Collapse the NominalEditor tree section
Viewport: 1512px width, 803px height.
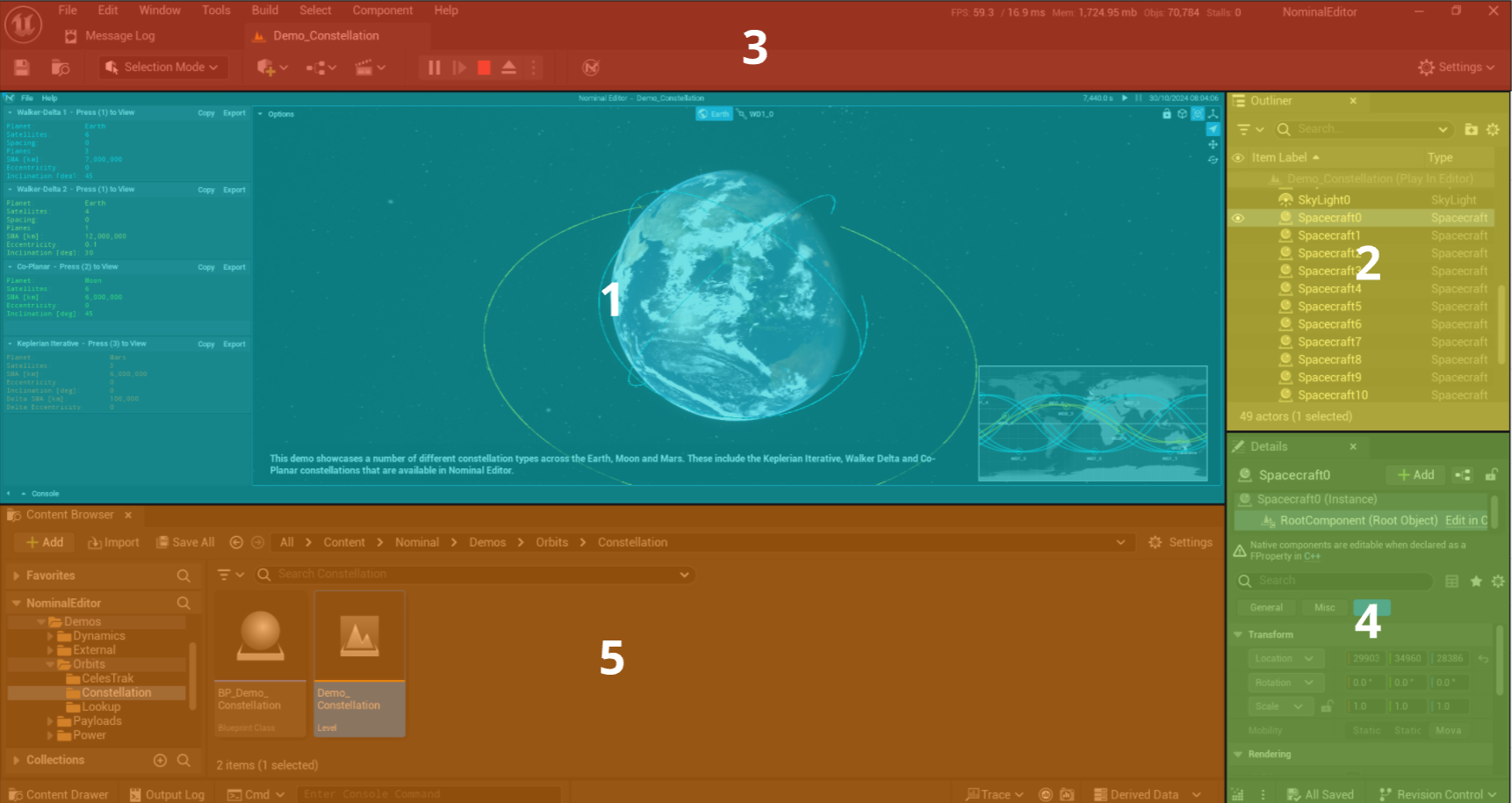(16, 604)
